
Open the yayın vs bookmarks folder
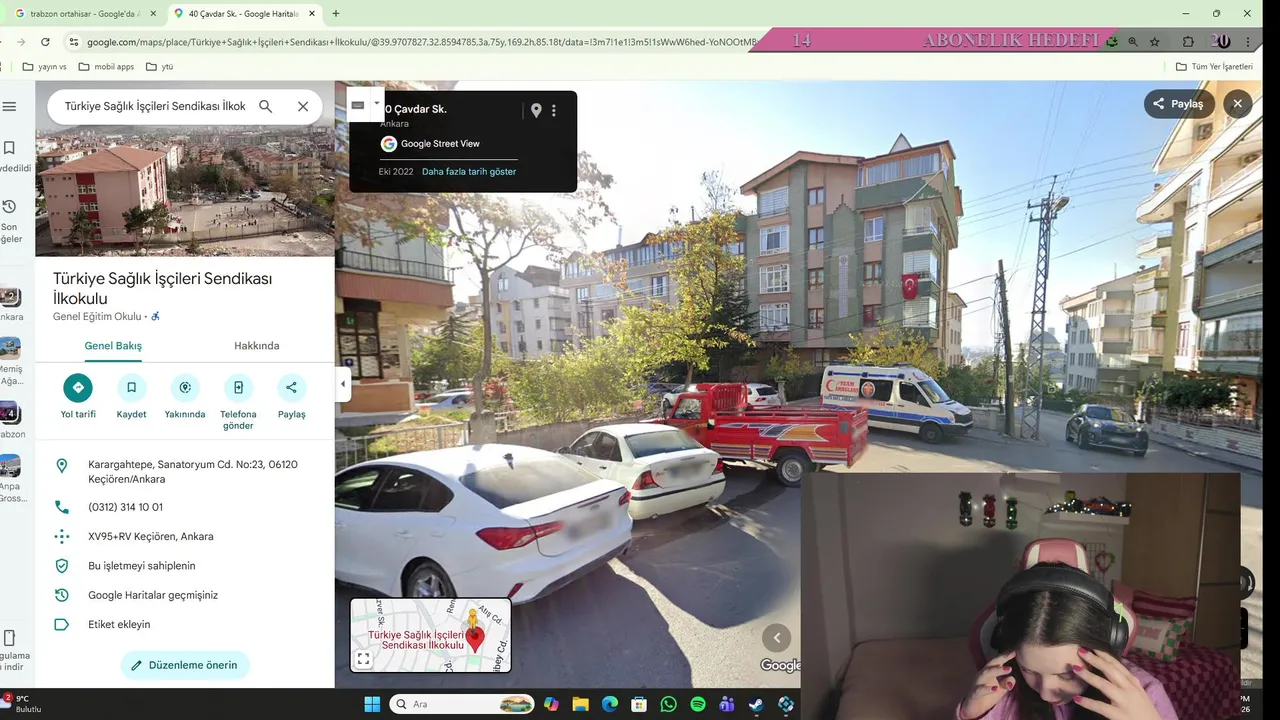[45, 67]
